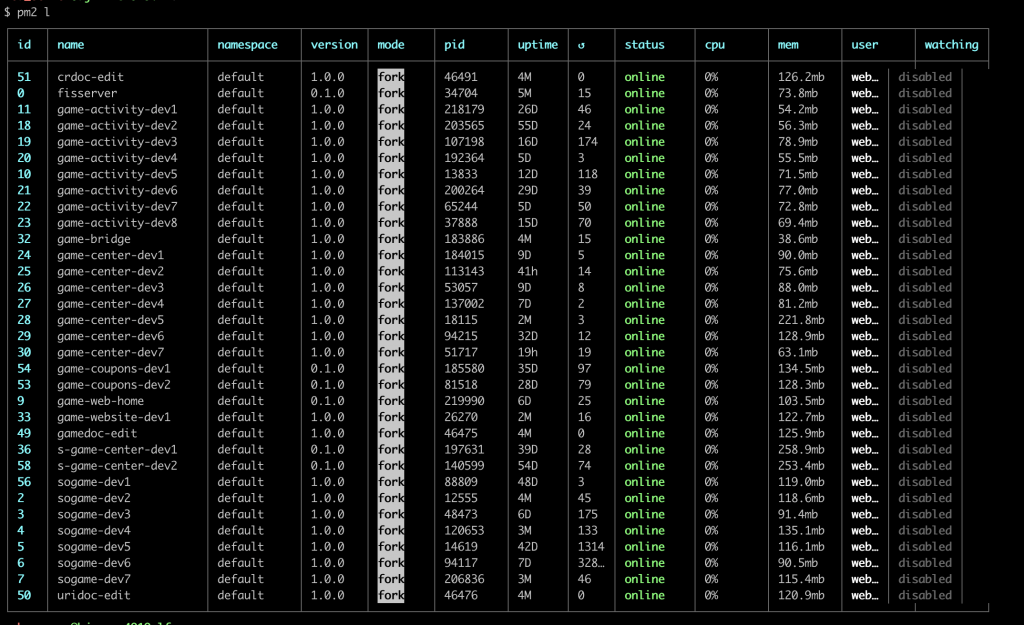Click the uptime column header

click(x=537, y=44)
